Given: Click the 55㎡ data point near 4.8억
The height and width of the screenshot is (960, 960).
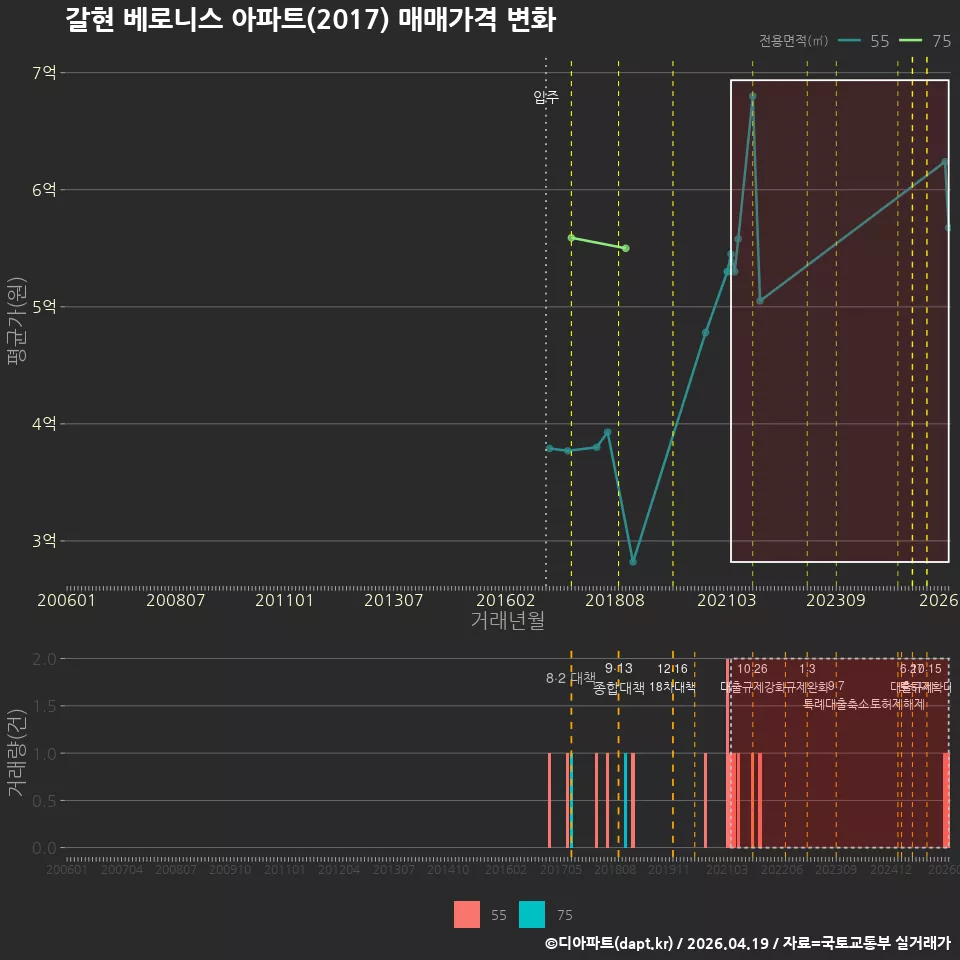Looking at the screenshot, I should point(705,332).
